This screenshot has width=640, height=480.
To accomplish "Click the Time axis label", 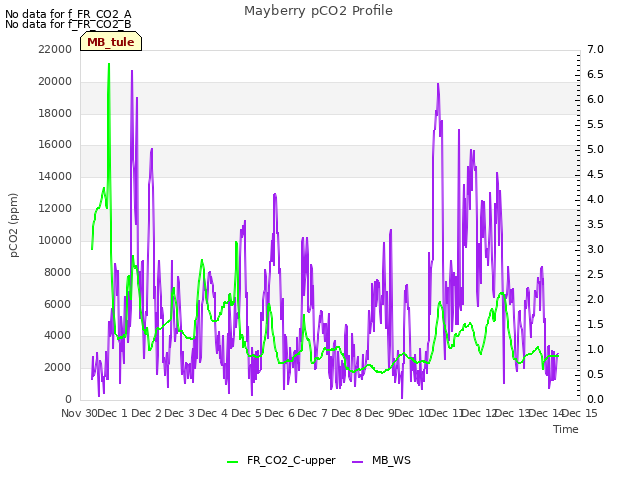I will pyautogui.click(x=566, y=429).
